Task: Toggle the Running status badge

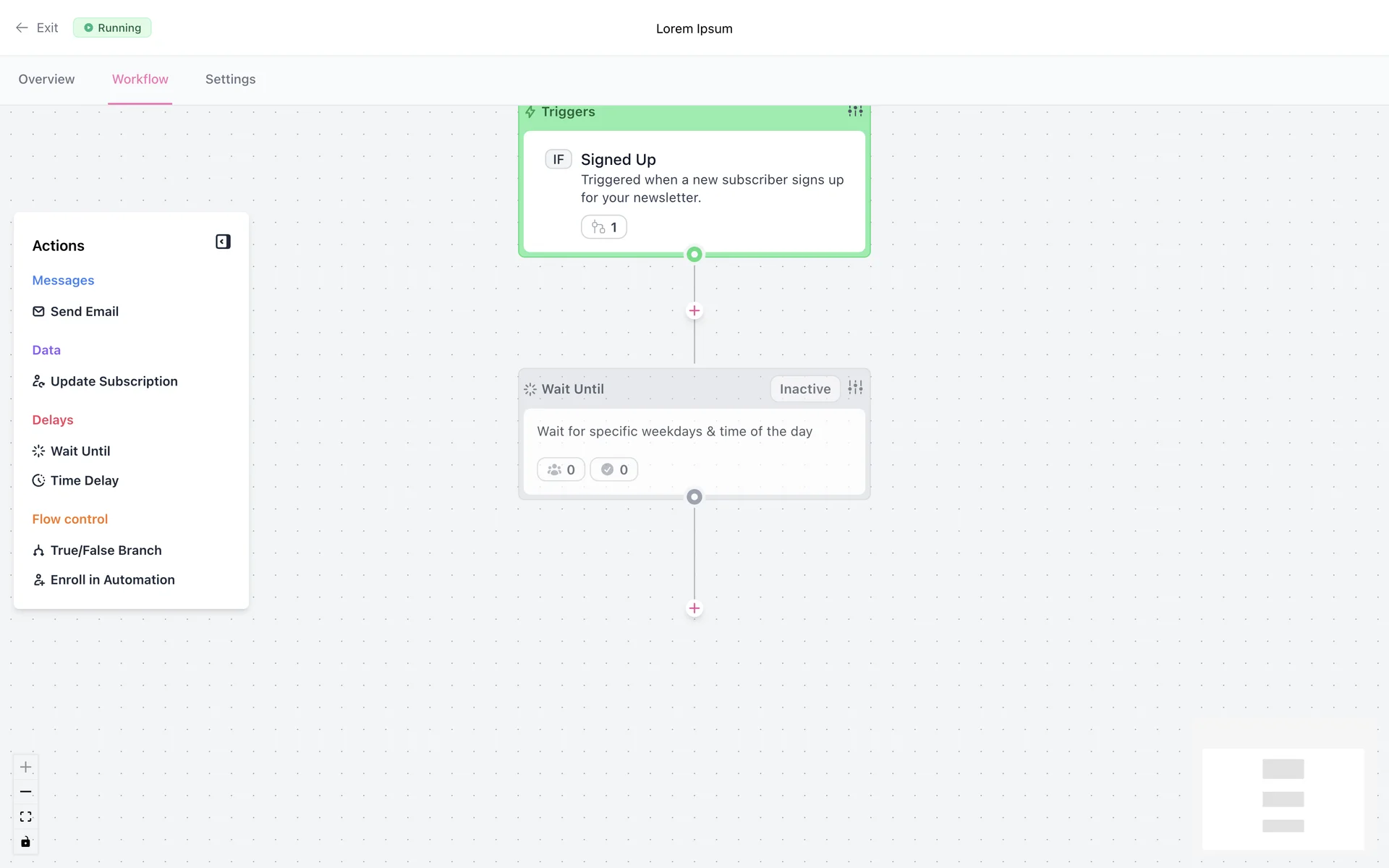Action: (112, 27)
